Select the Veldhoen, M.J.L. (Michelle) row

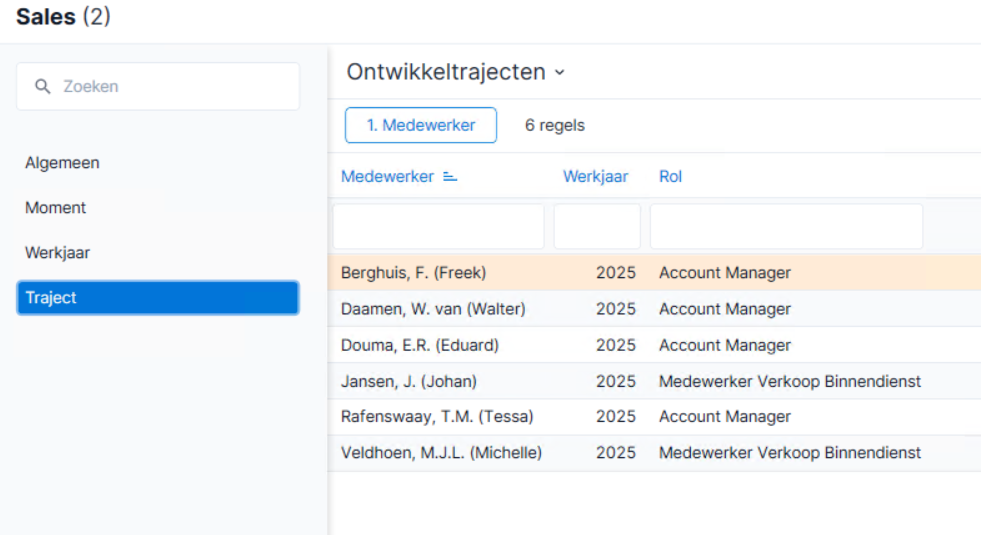pyautogui.click(x=654, y=453)
